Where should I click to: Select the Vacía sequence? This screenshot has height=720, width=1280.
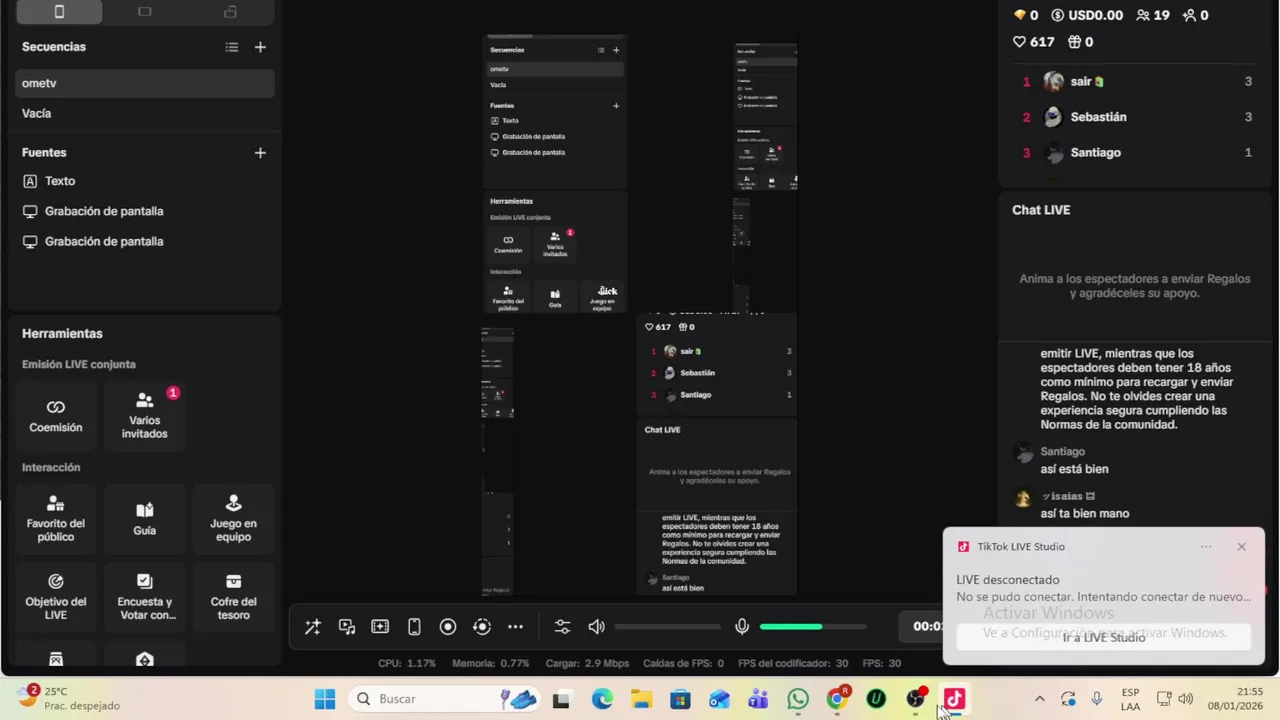[x=145, y=113]
